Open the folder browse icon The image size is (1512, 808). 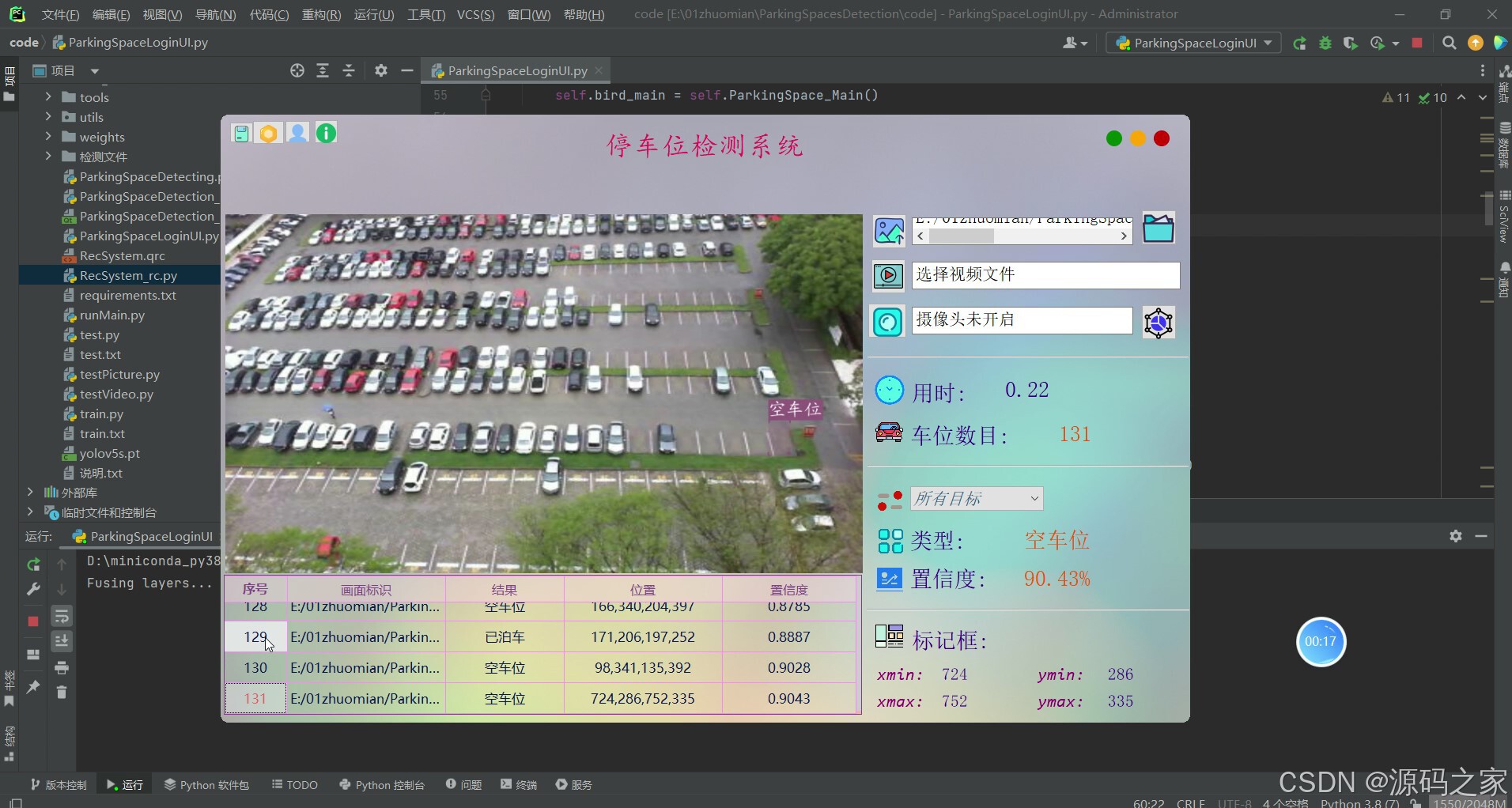tap(1159, 228)
